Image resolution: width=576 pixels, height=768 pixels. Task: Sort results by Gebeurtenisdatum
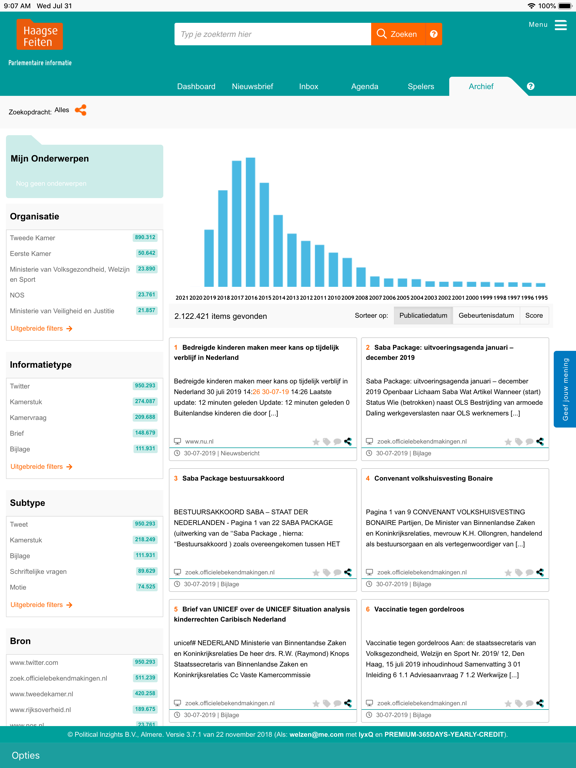pyautogui.click(x=486, y=316)
